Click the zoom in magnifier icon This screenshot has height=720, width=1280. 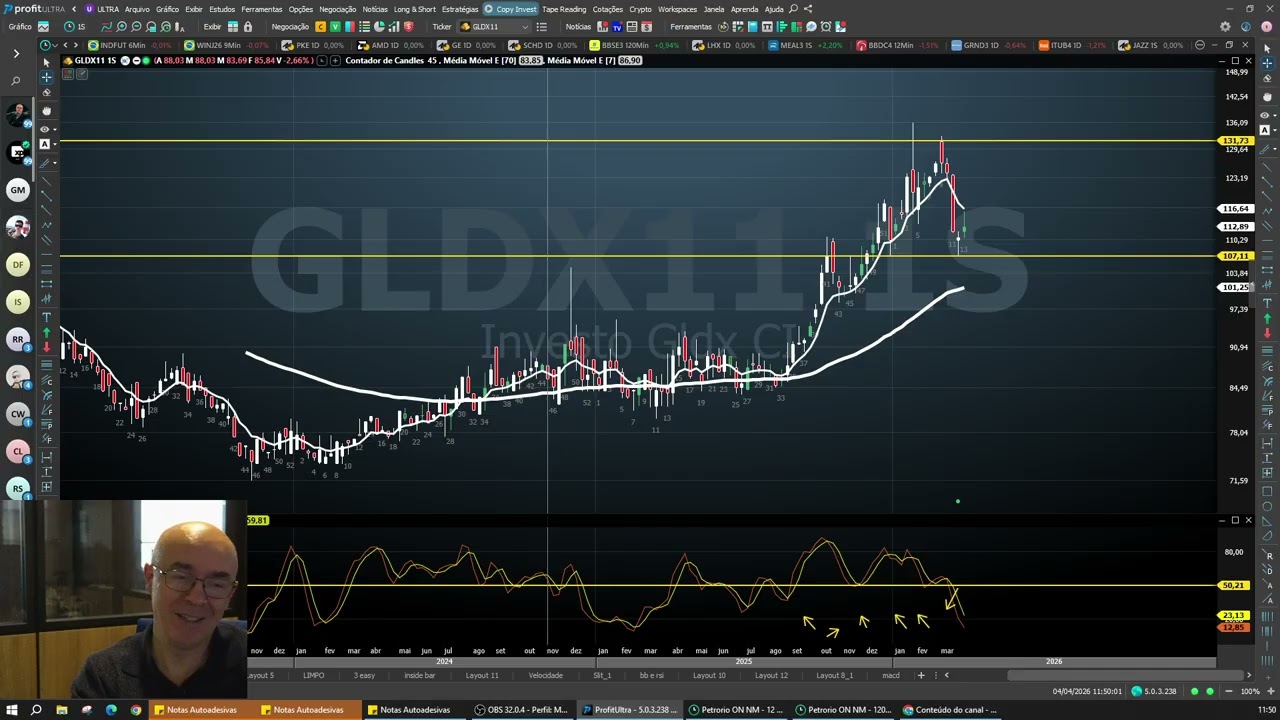coord(121,26)
